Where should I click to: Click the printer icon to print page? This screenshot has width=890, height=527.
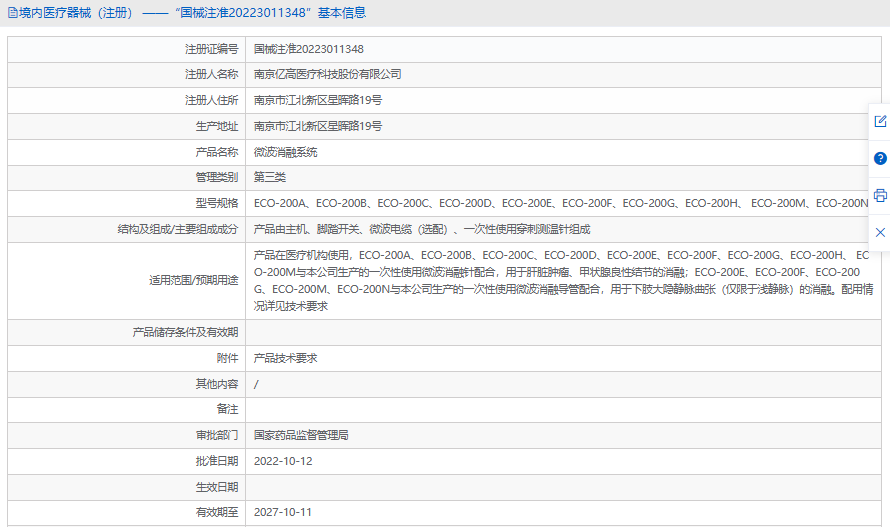coord(880,195)
